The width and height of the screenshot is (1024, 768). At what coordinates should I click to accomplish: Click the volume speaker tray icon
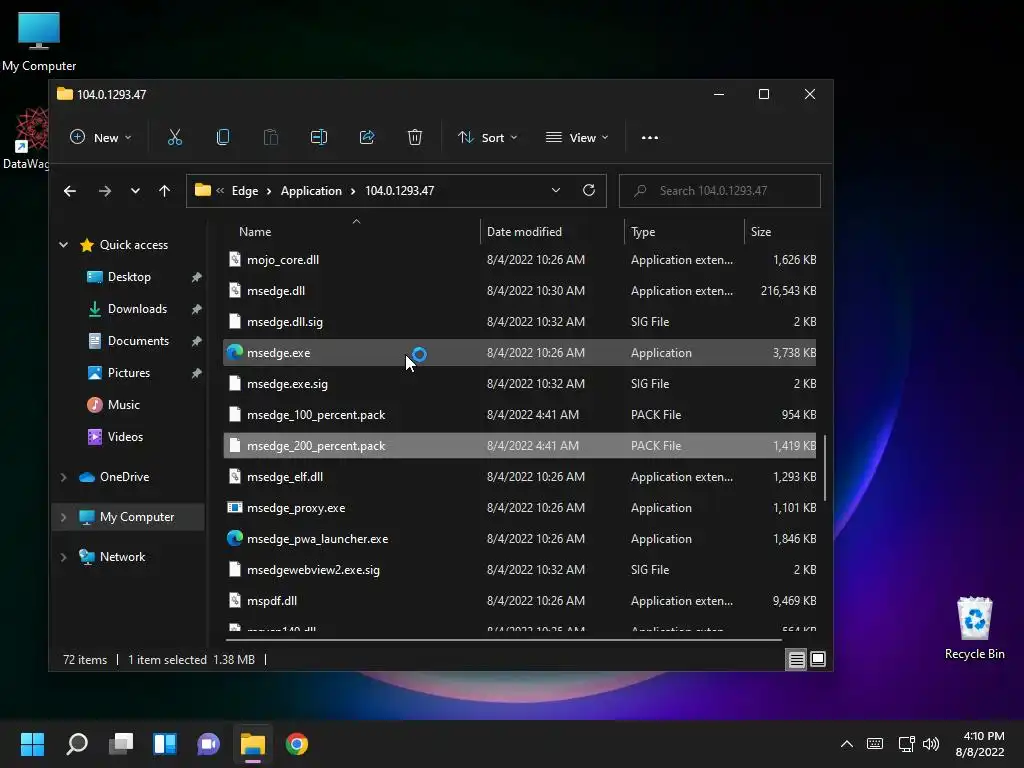point(931,744)
